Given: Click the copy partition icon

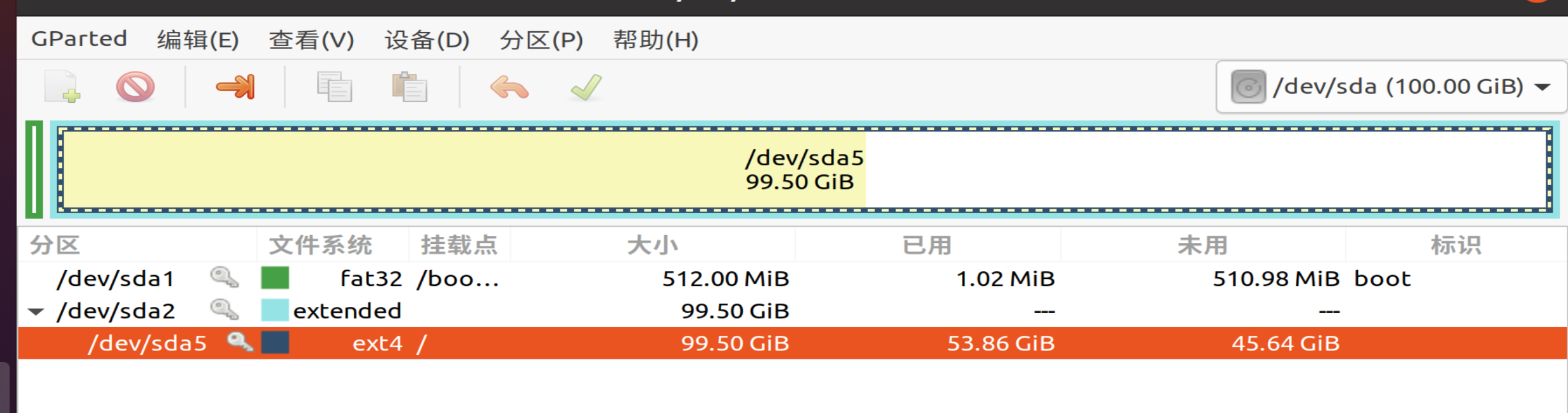Looking at the screenshot, I should (334, 87).
